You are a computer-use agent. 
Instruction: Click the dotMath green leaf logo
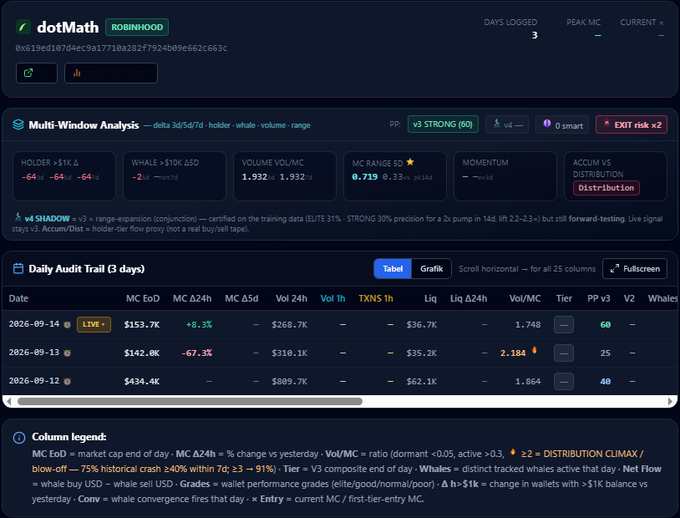[23, 27]
